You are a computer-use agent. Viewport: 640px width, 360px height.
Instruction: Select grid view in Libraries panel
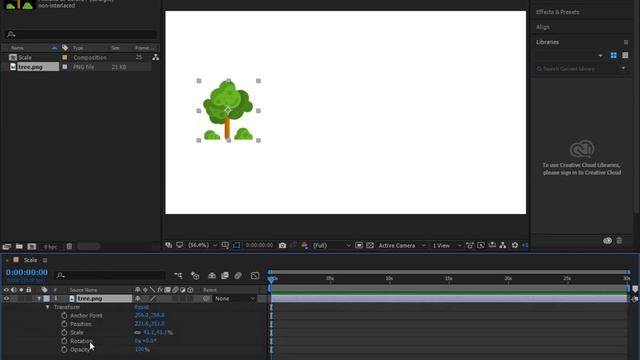pos(613,56)
